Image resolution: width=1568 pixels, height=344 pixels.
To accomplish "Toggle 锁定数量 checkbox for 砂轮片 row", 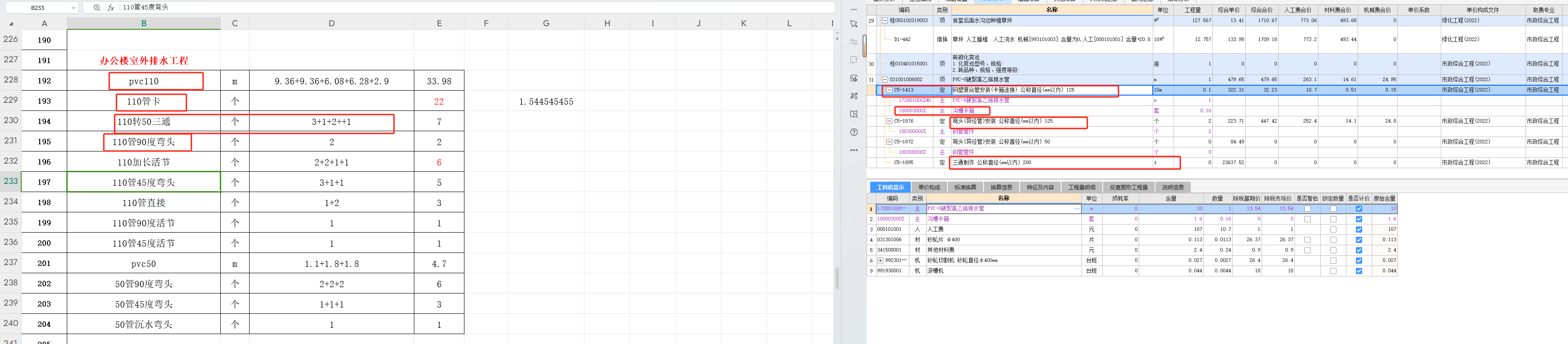I will tap(1333, 240).
